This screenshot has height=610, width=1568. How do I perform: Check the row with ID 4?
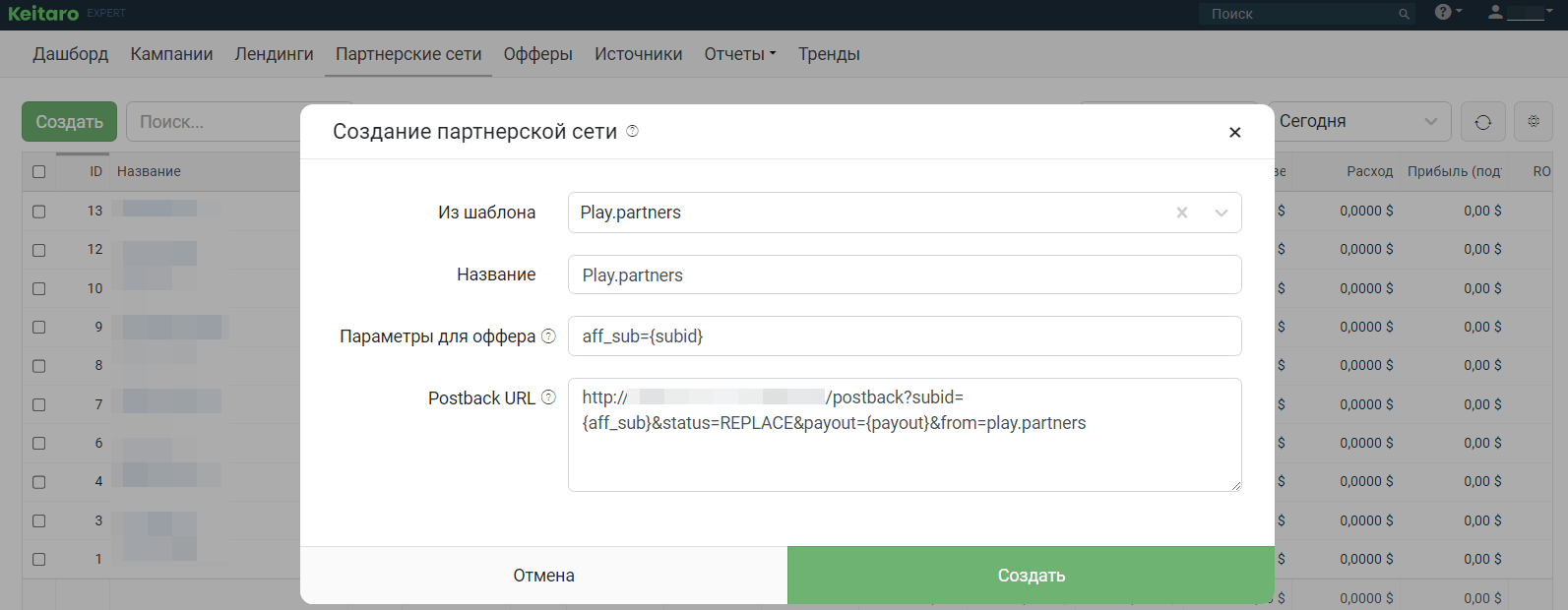(39, 482)
